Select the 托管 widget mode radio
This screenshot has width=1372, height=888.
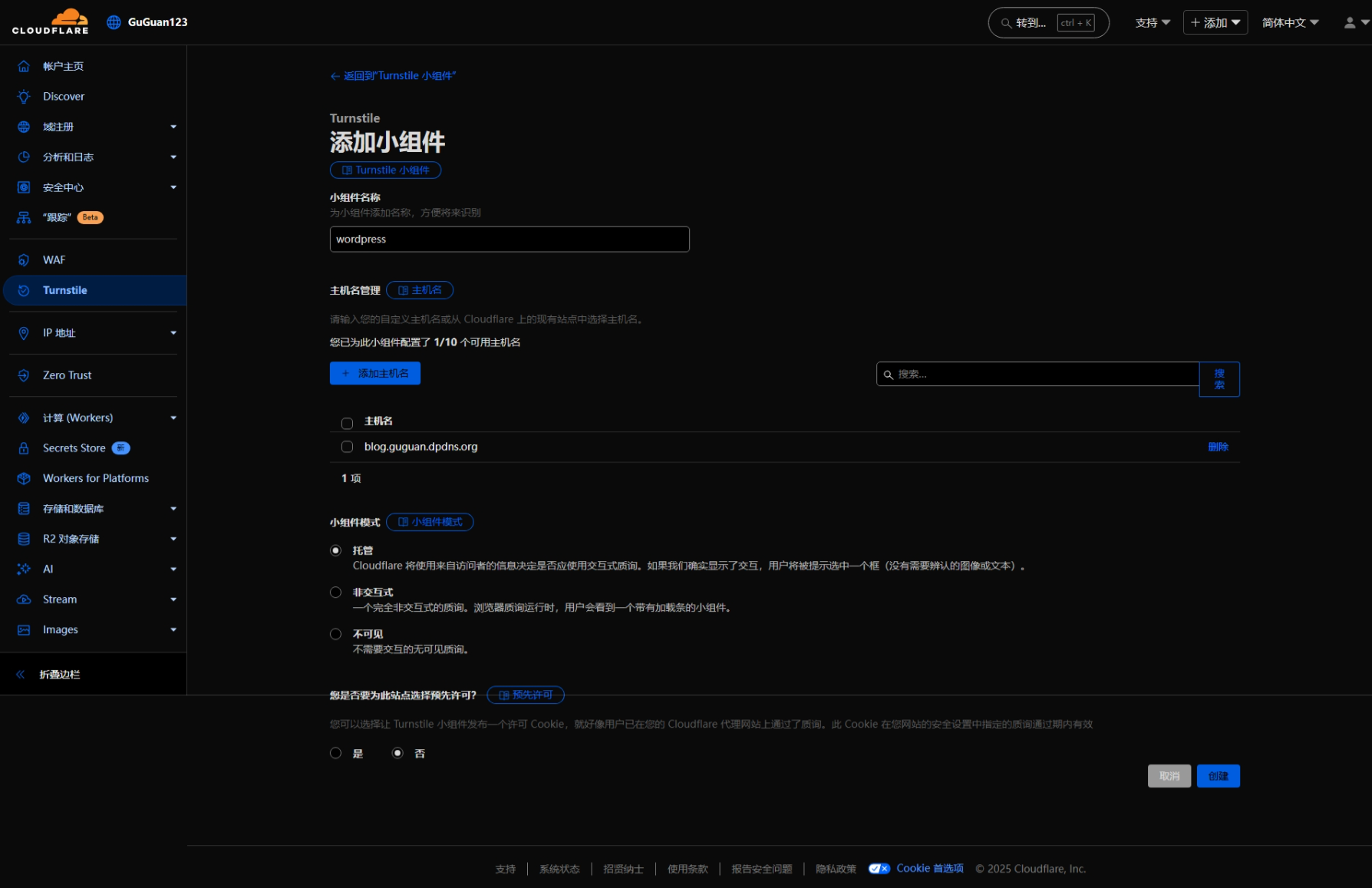(x=335, y=550)
